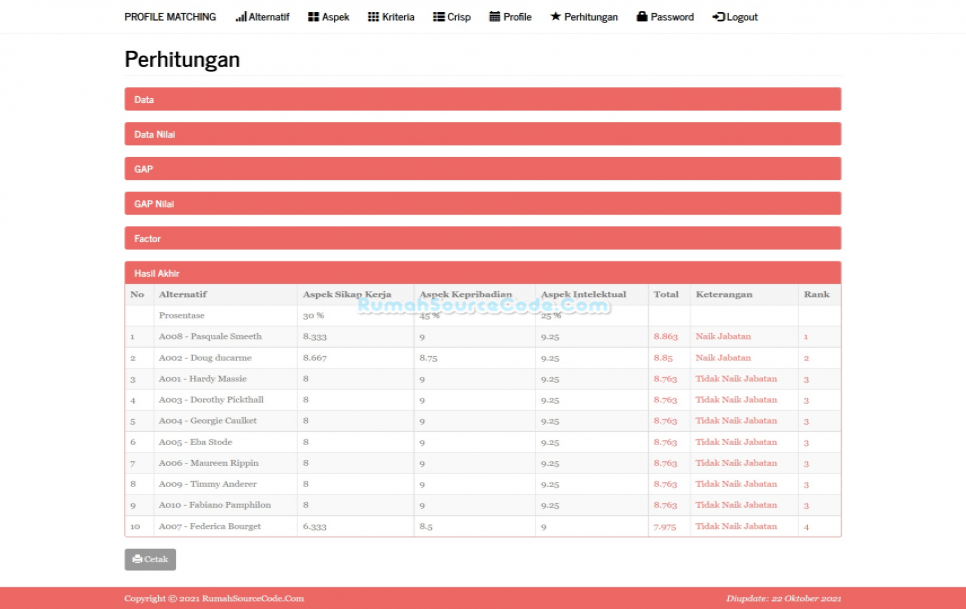The width and height of the screenshot is (966, 609).
Task: Open Kriteria using its grid icon
Action: pos(377,17)
